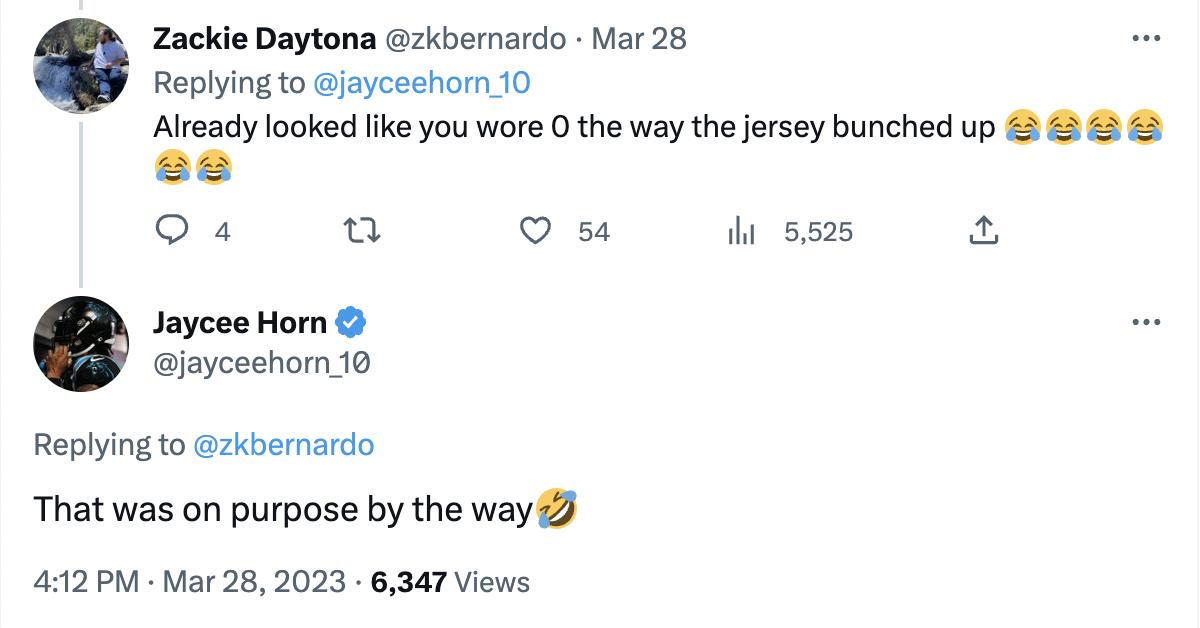Follow the @zkbernardo mention in Jaycee's reply

283,445
